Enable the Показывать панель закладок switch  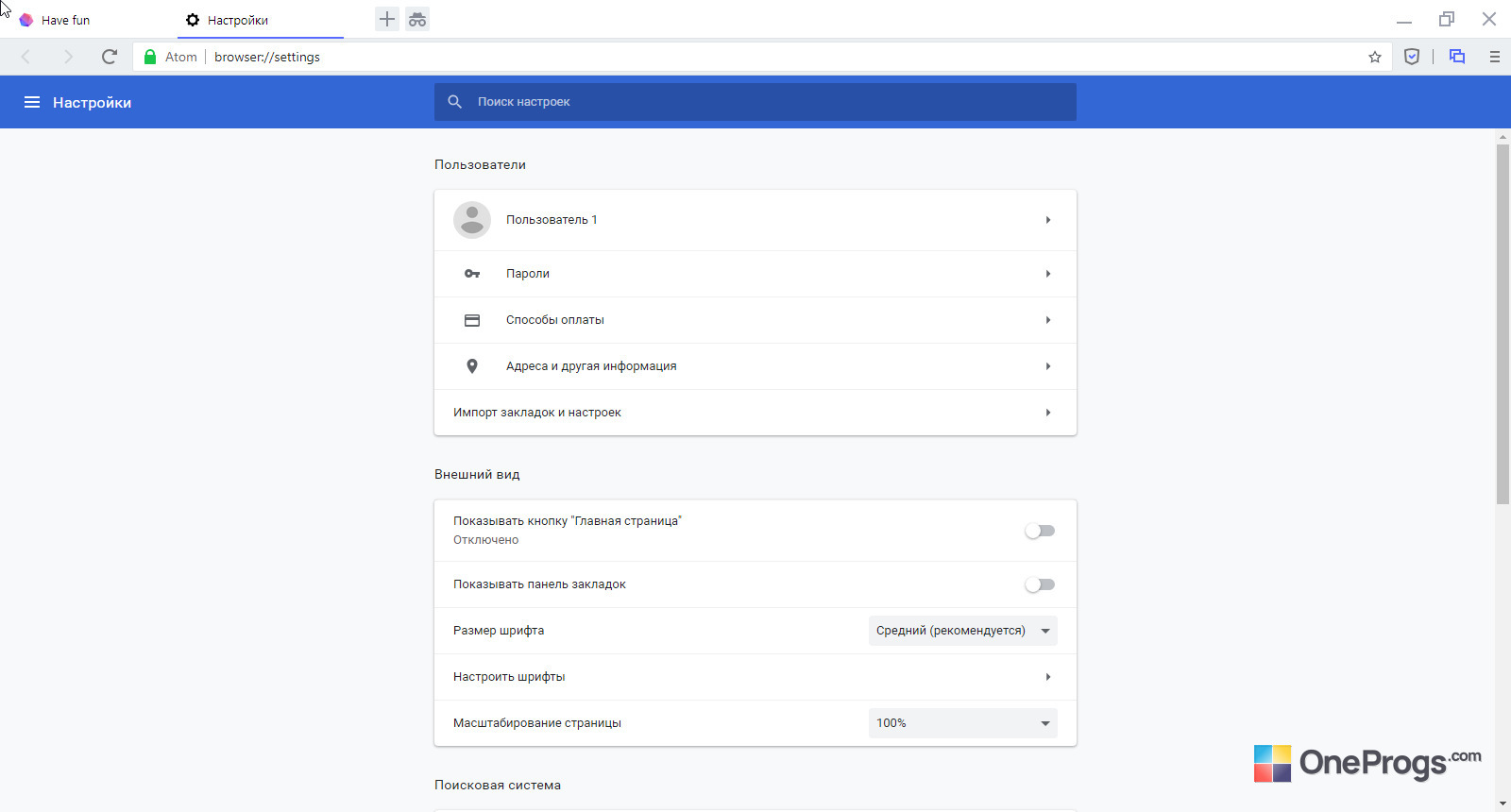pyautogui.click(x=1040, y=584)
